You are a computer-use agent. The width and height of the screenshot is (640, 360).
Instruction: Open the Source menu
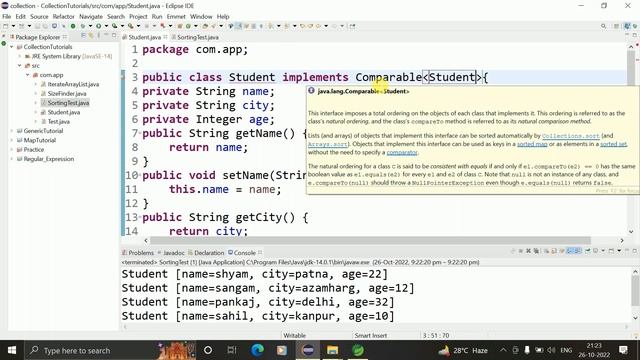pyautogui.click(x=39, y=17)
